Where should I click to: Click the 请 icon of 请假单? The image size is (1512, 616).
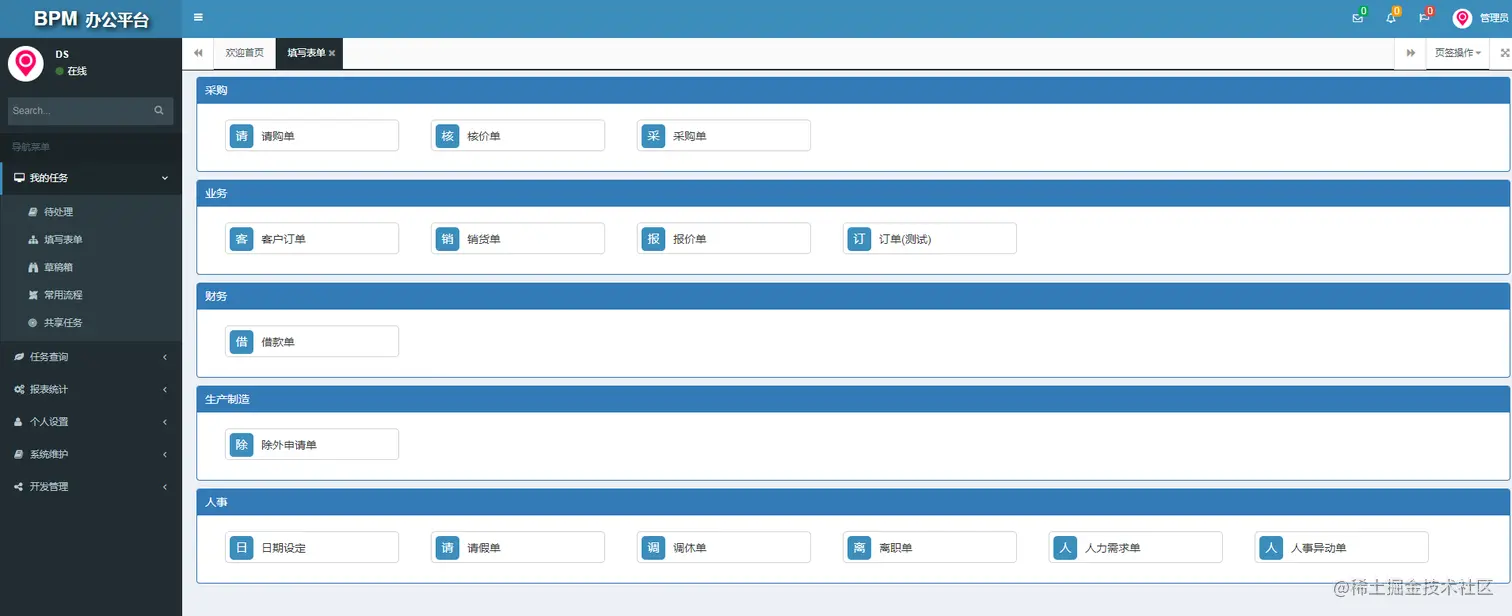447,548
